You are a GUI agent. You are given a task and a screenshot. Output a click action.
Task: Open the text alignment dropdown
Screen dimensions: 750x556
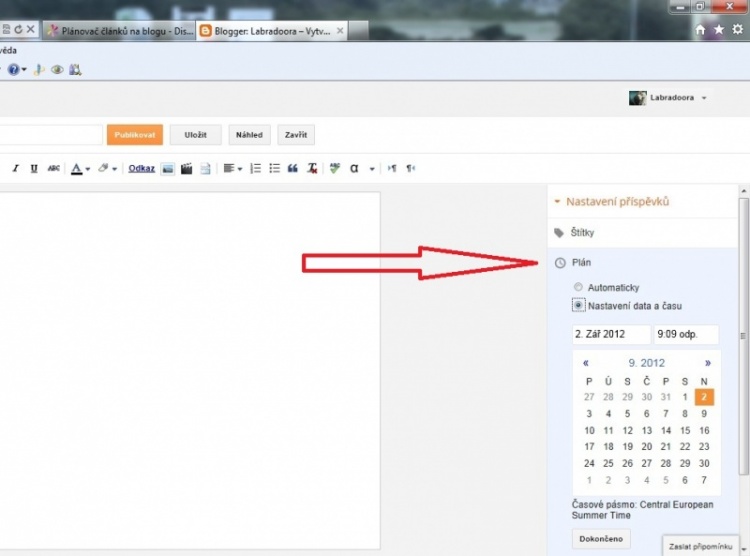(x=233, y=169)
